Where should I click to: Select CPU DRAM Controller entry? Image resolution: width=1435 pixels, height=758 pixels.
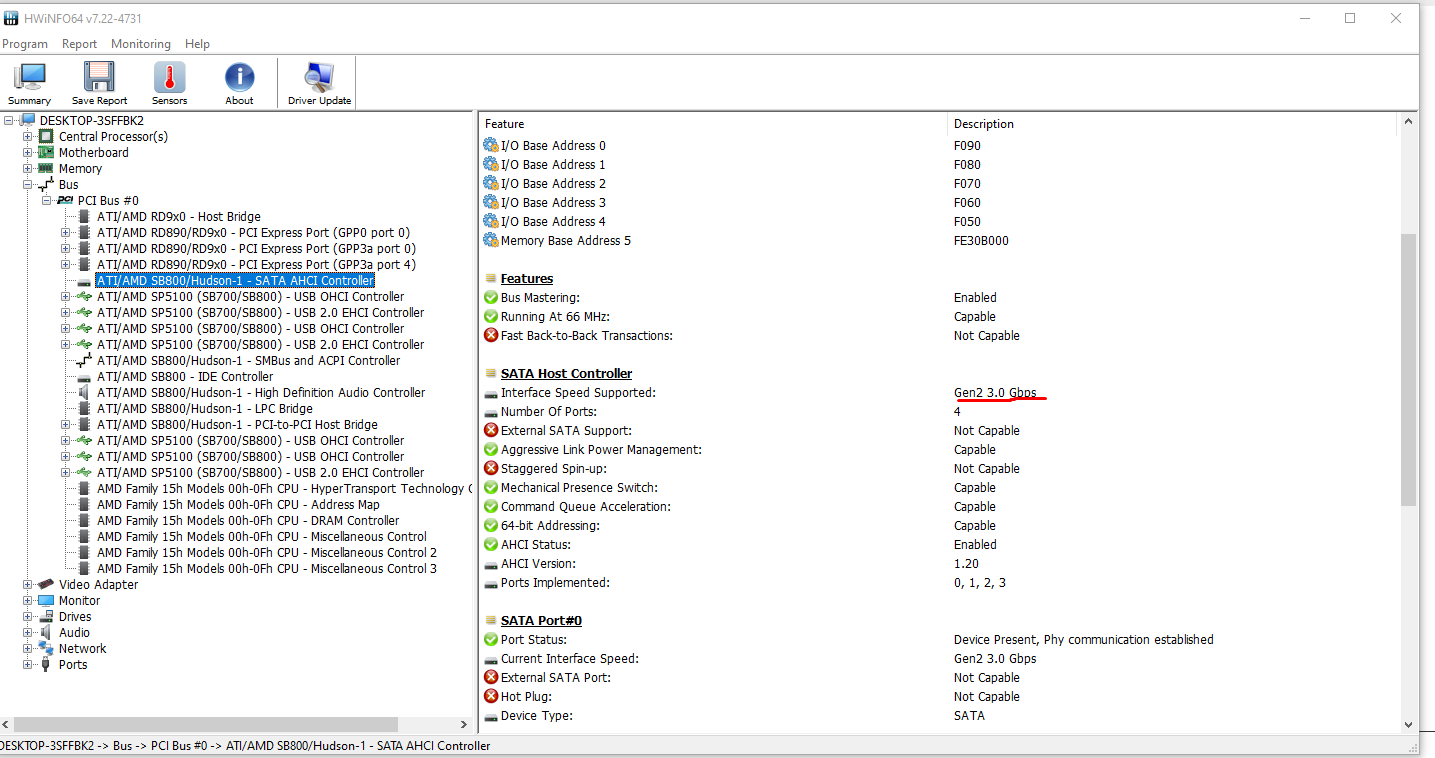coord(248,520)
